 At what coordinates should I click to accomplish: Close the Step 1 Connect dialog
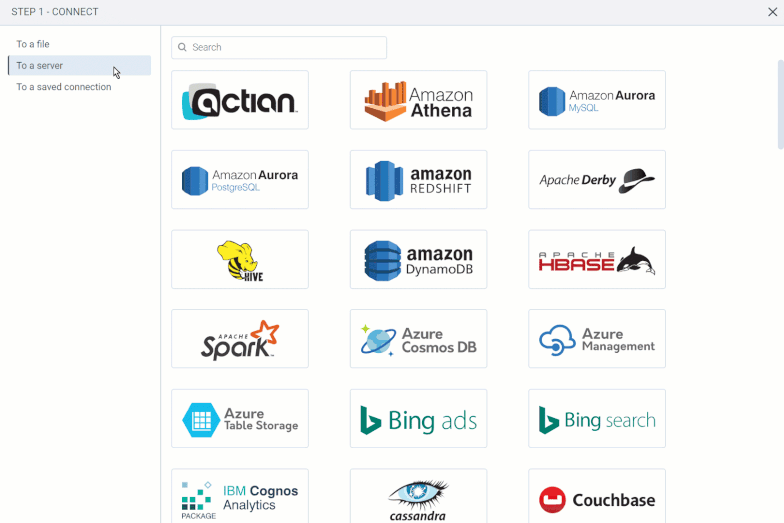pyautogui.click(x=772, y=12)
